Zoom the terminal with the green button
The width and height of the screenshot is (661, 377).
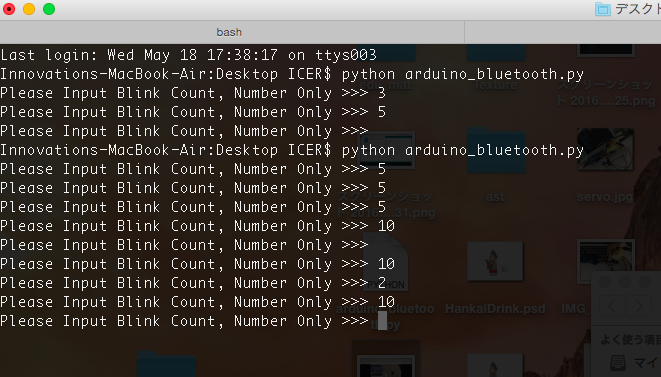point(49,9)
